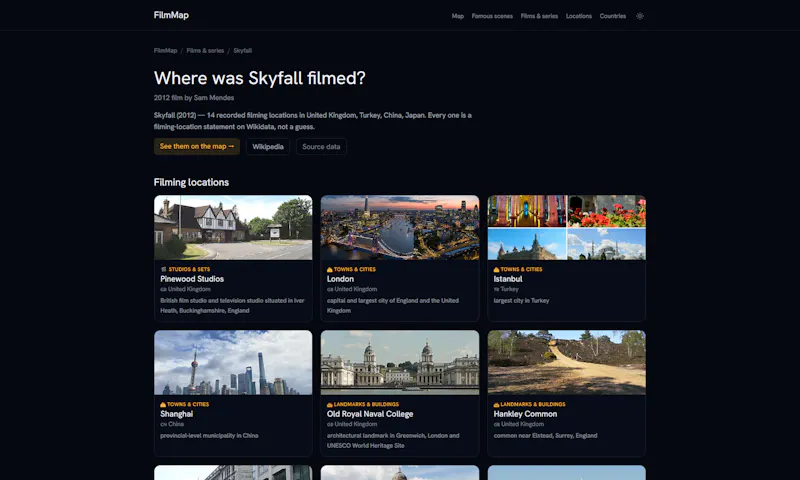Click the 'Where was Skyfall filmed?' heading

[x=260, y=78]
